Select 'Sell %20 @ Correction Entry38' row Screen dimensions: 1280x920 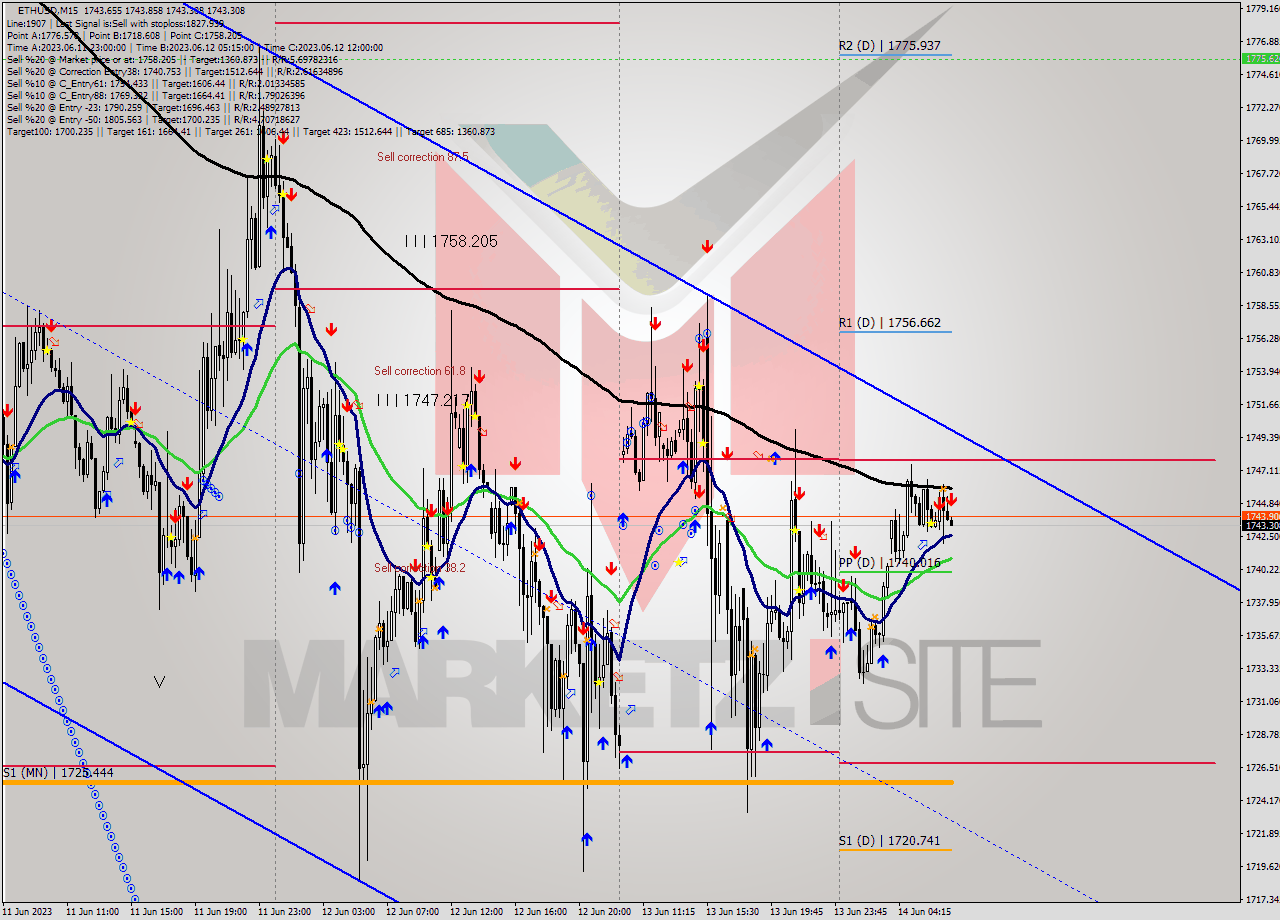175,71
